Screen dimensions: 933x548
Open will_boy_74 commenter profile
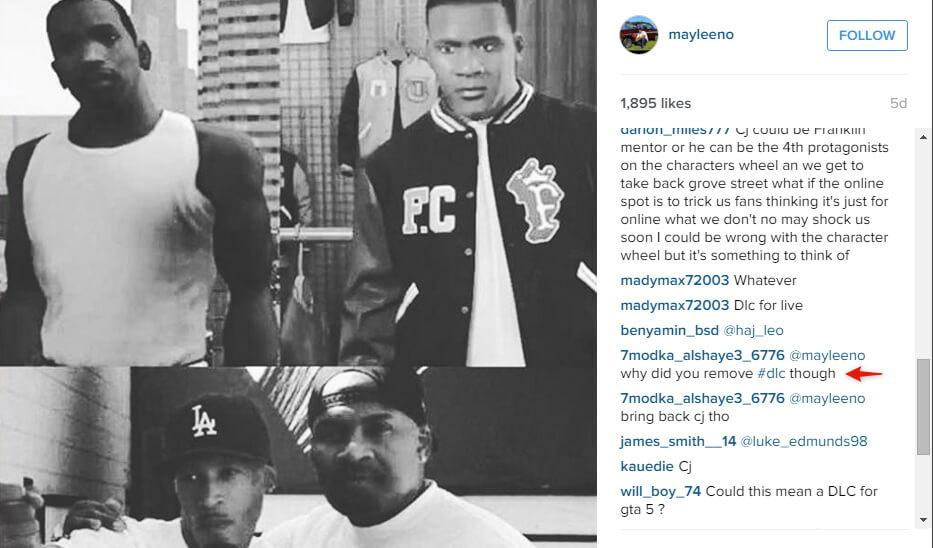[660, 491]
